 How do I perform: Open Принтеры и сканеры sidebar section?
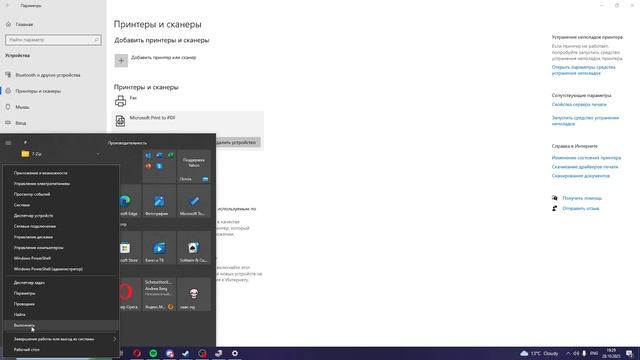pyautogui.click(x=53, y=91)
